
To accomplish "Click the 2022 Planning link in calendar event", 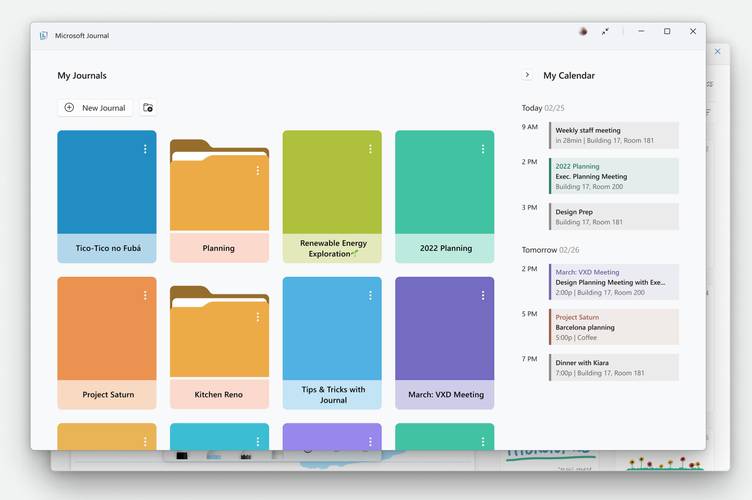I will 577,166.
